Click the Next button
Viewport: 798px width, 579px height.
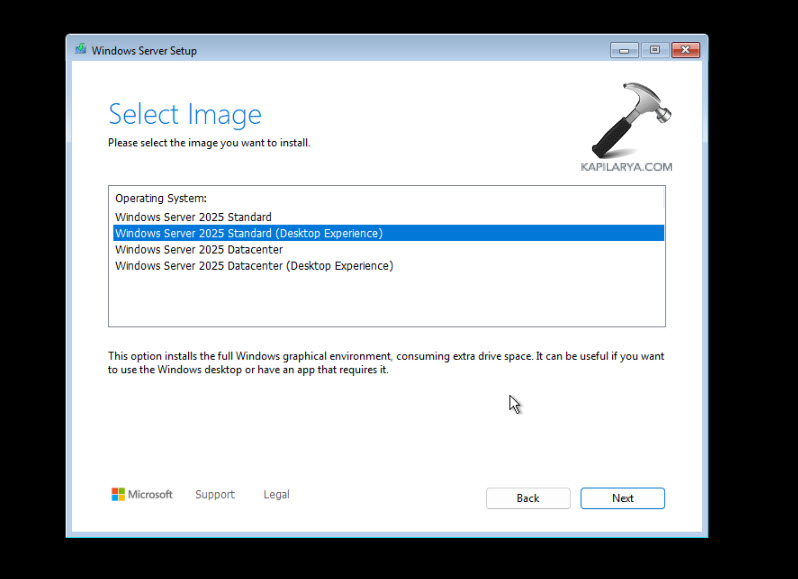[x=622, y=498]
